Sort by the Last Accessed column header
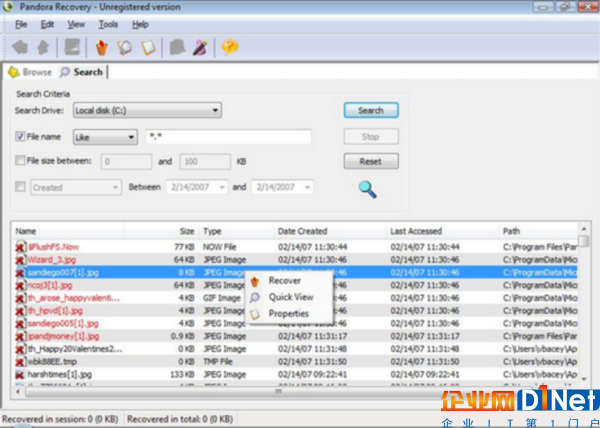The height and width of the screenshot is (428, 600). (x=443, y=231)
